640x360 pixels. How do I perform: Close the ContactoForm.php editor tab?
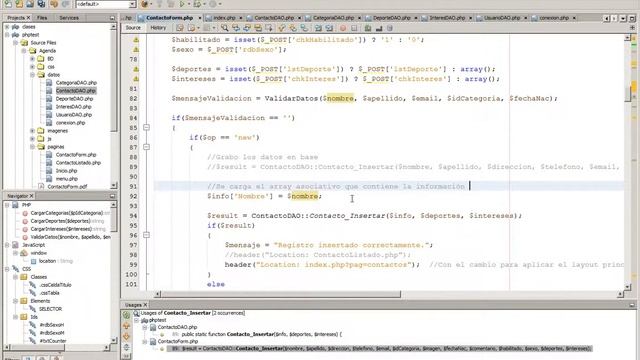[x=200, y=18]
